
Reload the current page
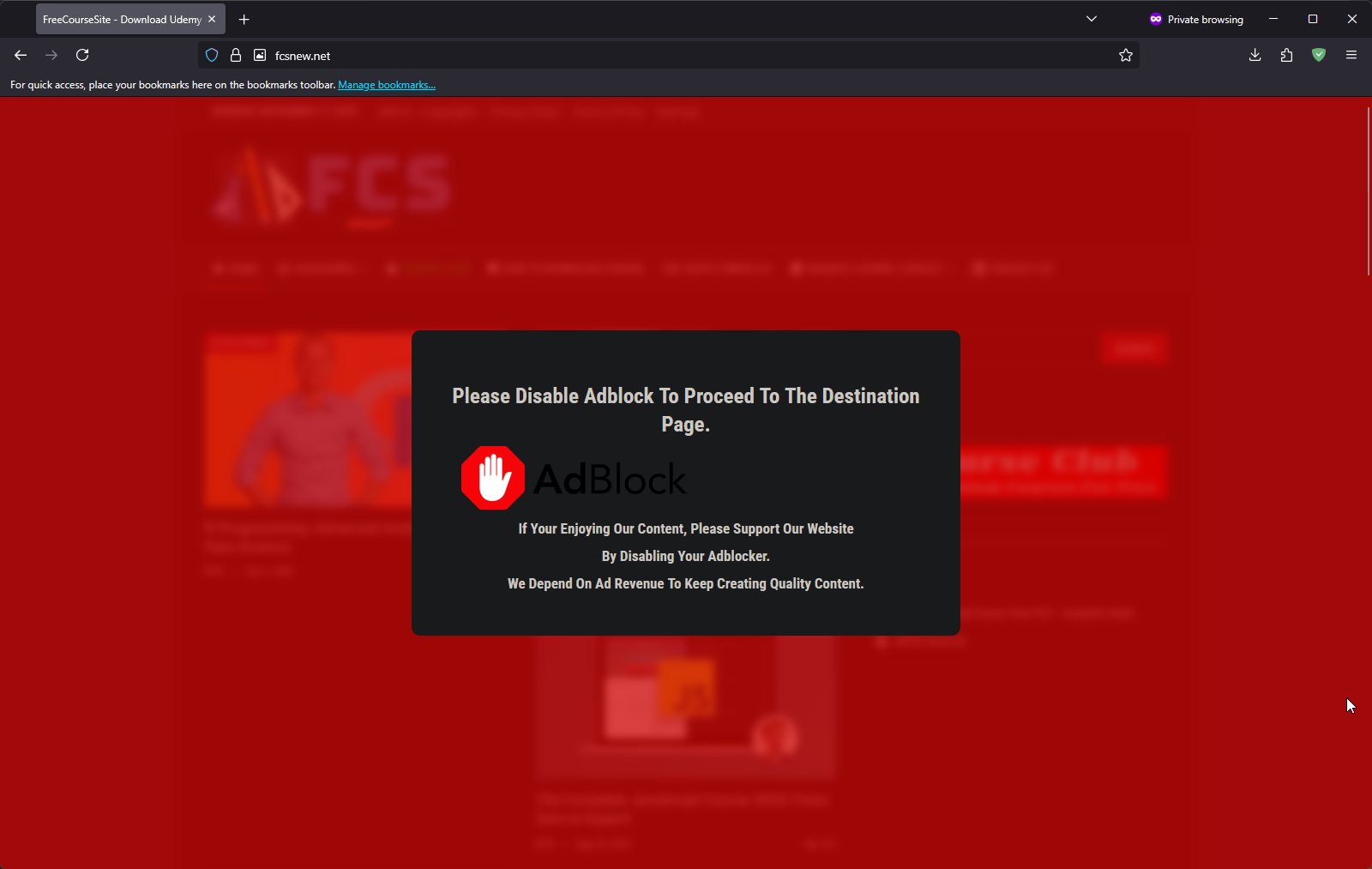(82, 55)
